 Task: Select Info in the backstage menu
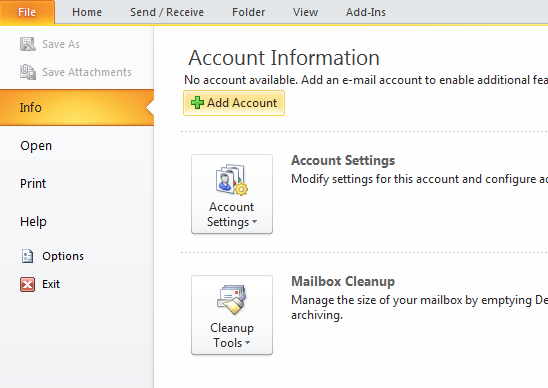77,107
